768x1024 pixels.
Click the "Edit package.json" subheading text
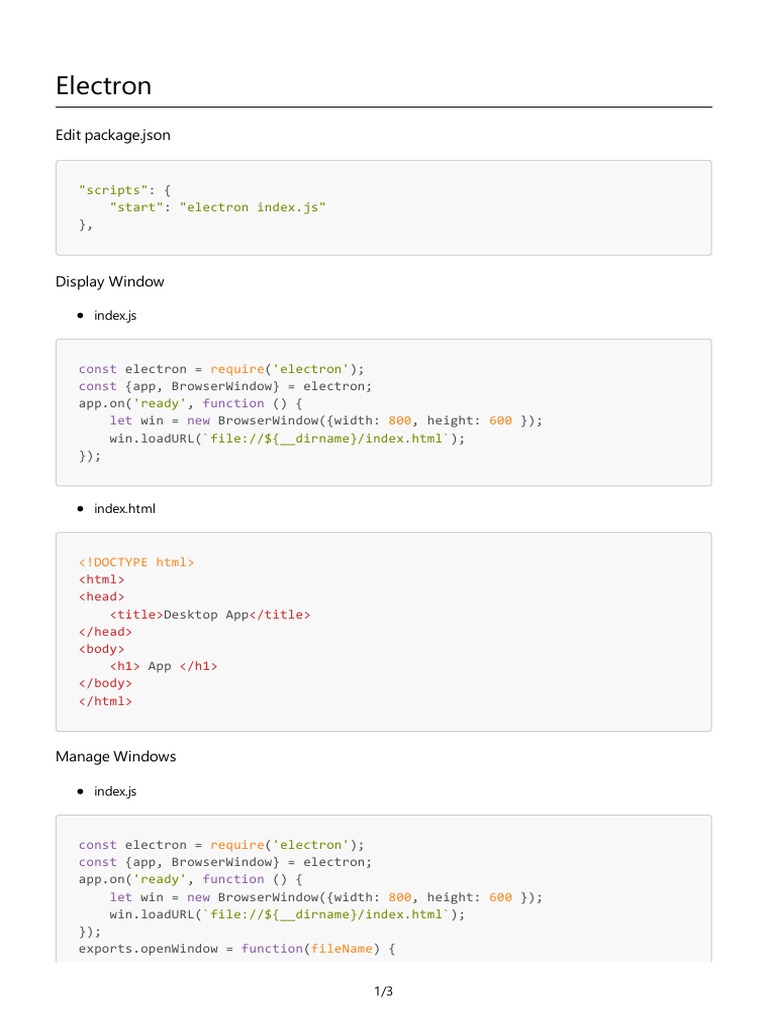[x=113, y=135]
